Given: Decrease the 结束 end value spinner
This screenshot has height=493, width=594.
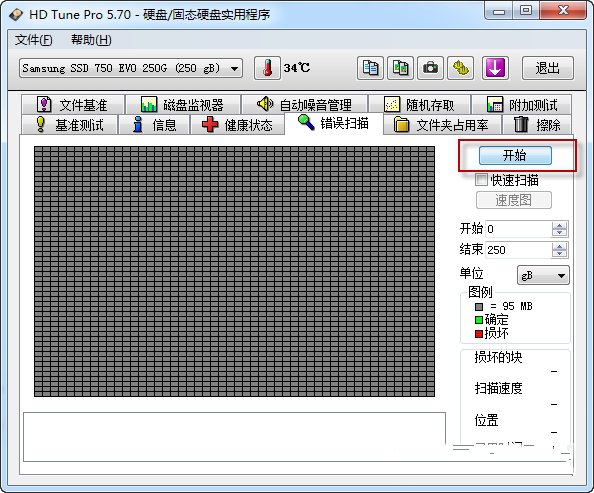Looking at the screenshot, I should pos(560,254).
